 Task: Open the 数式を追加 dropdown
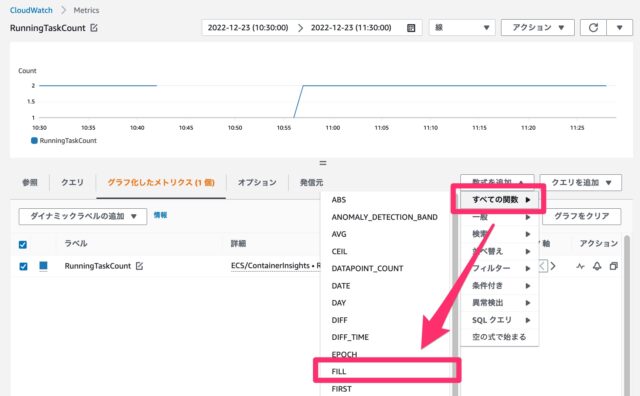pos(497,182)
